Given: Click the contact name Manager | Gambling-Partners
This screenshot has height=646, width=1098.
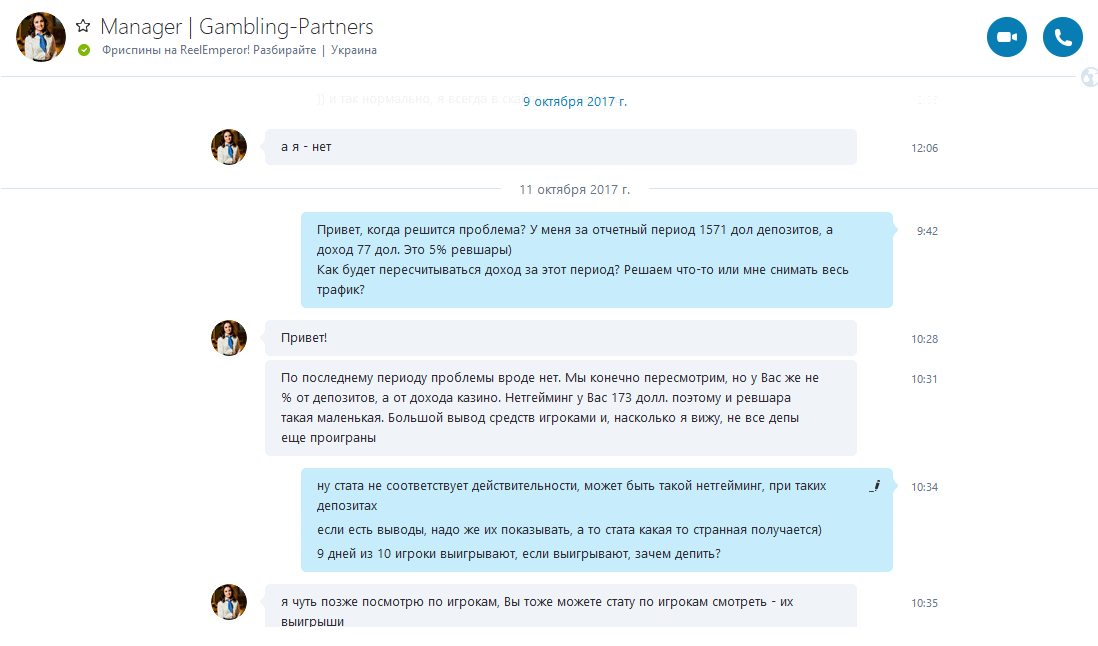Looking at the screenshot, I should (237, 27).
